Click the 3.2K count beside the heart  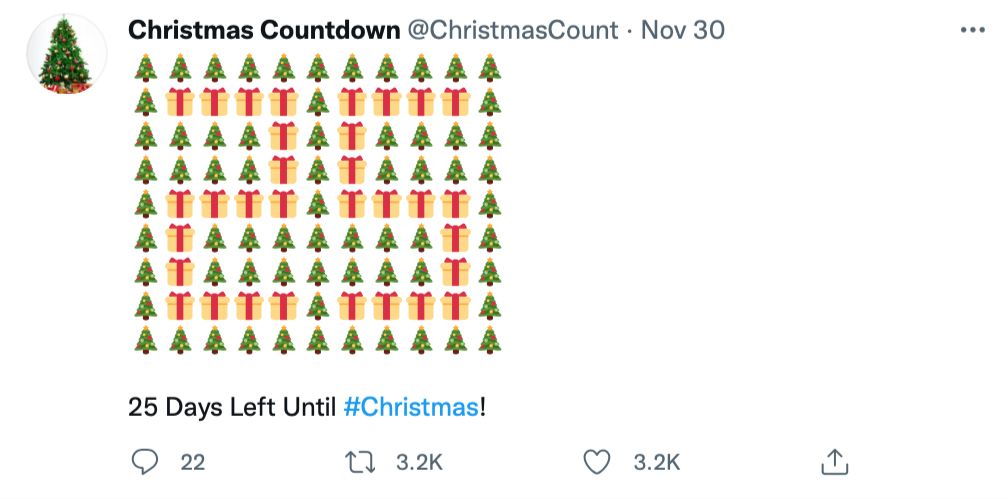(657, 462)
